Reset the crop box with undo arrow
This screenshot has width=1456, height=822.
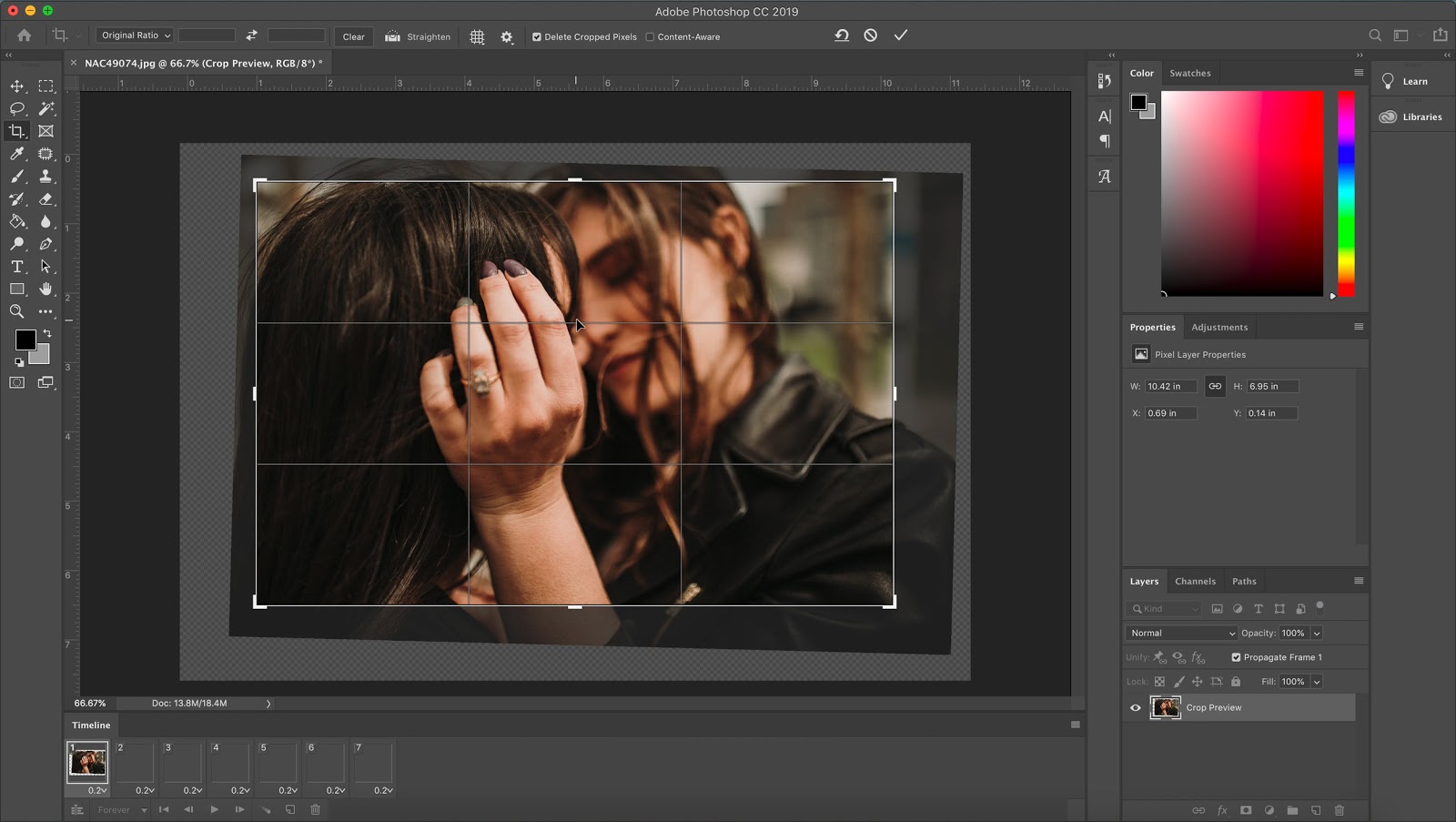click(x=842, y=36)
